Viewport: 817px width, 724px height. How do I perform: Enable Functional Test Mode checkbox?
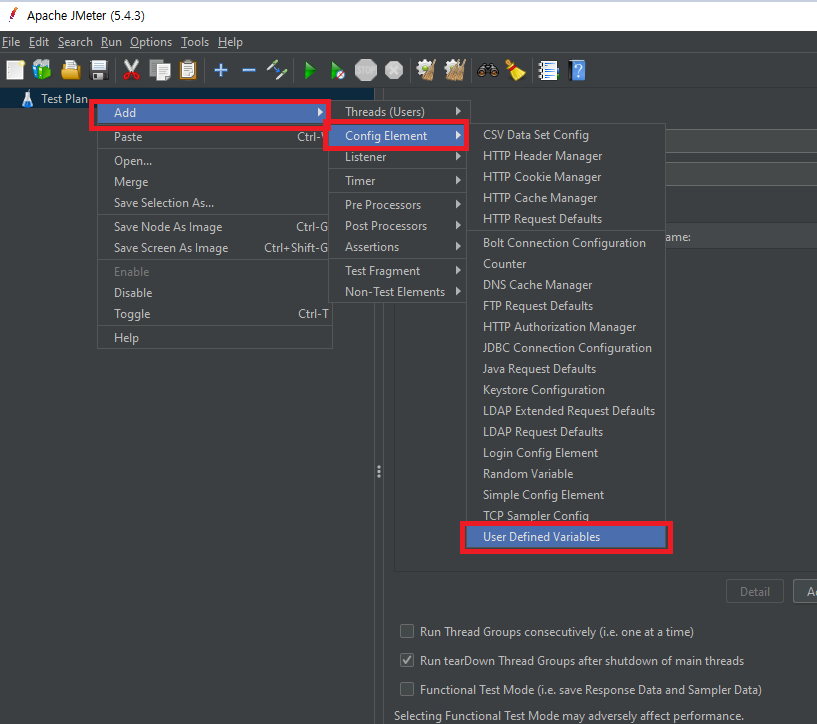pos(407,690)
